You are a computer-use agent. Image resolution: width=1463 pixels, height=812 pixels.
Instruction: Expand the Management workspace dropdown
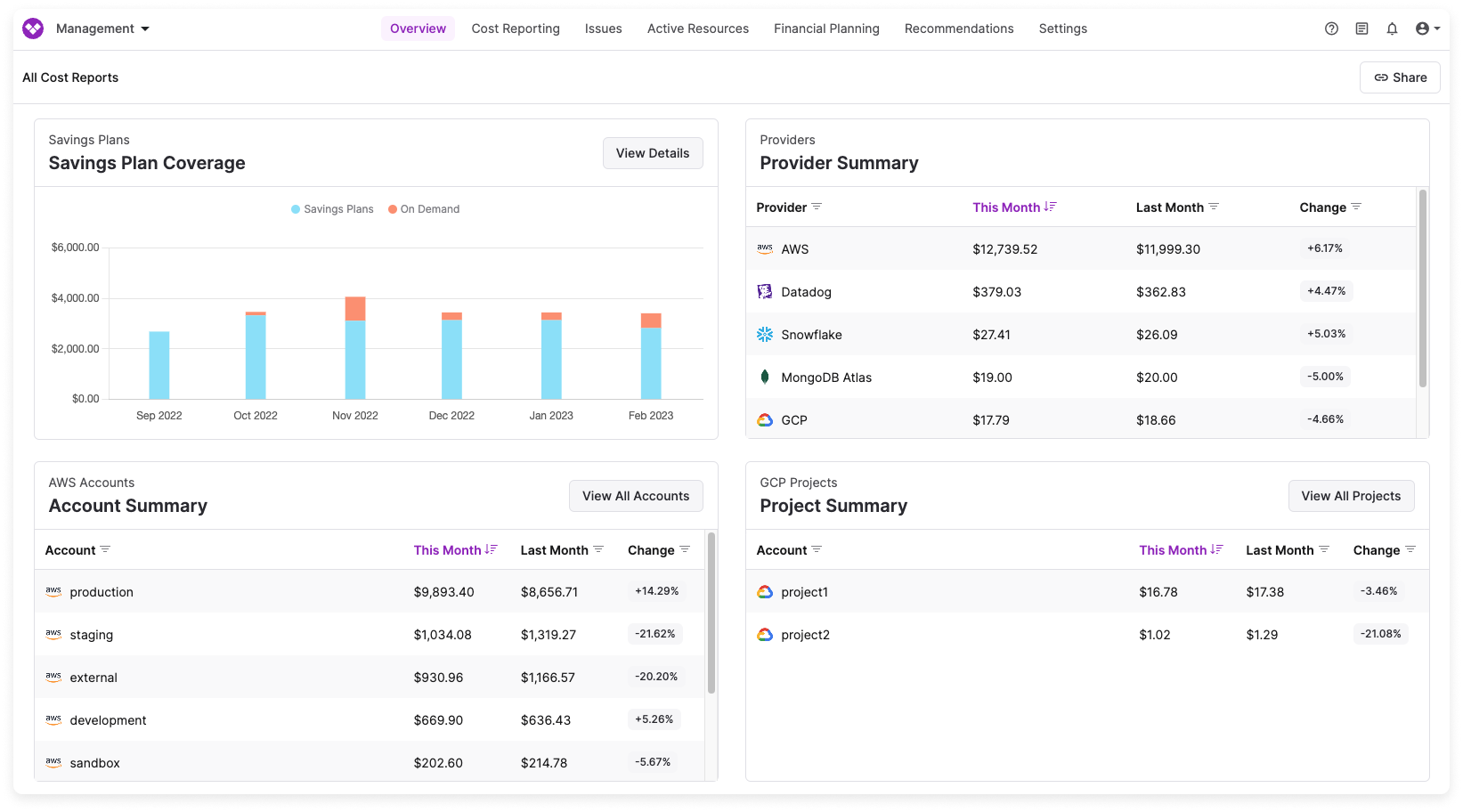click(x=102, y=28)
